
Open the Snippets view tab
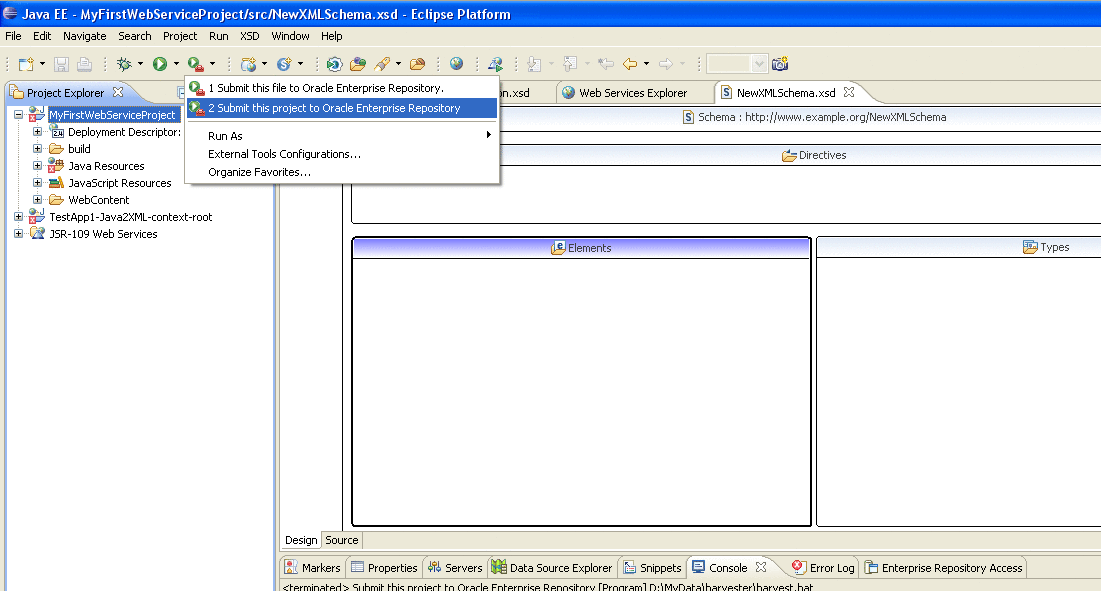click(652, 568)
